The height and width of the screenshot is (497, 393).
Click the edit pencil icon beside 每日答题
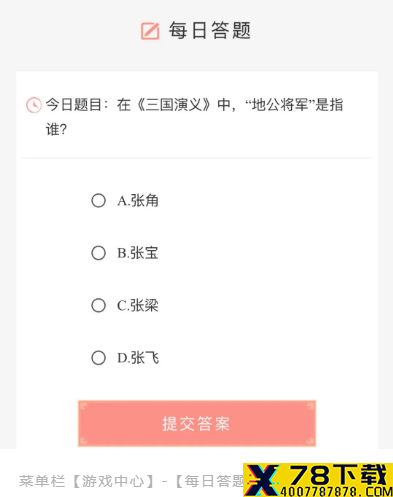coord(150,31)
